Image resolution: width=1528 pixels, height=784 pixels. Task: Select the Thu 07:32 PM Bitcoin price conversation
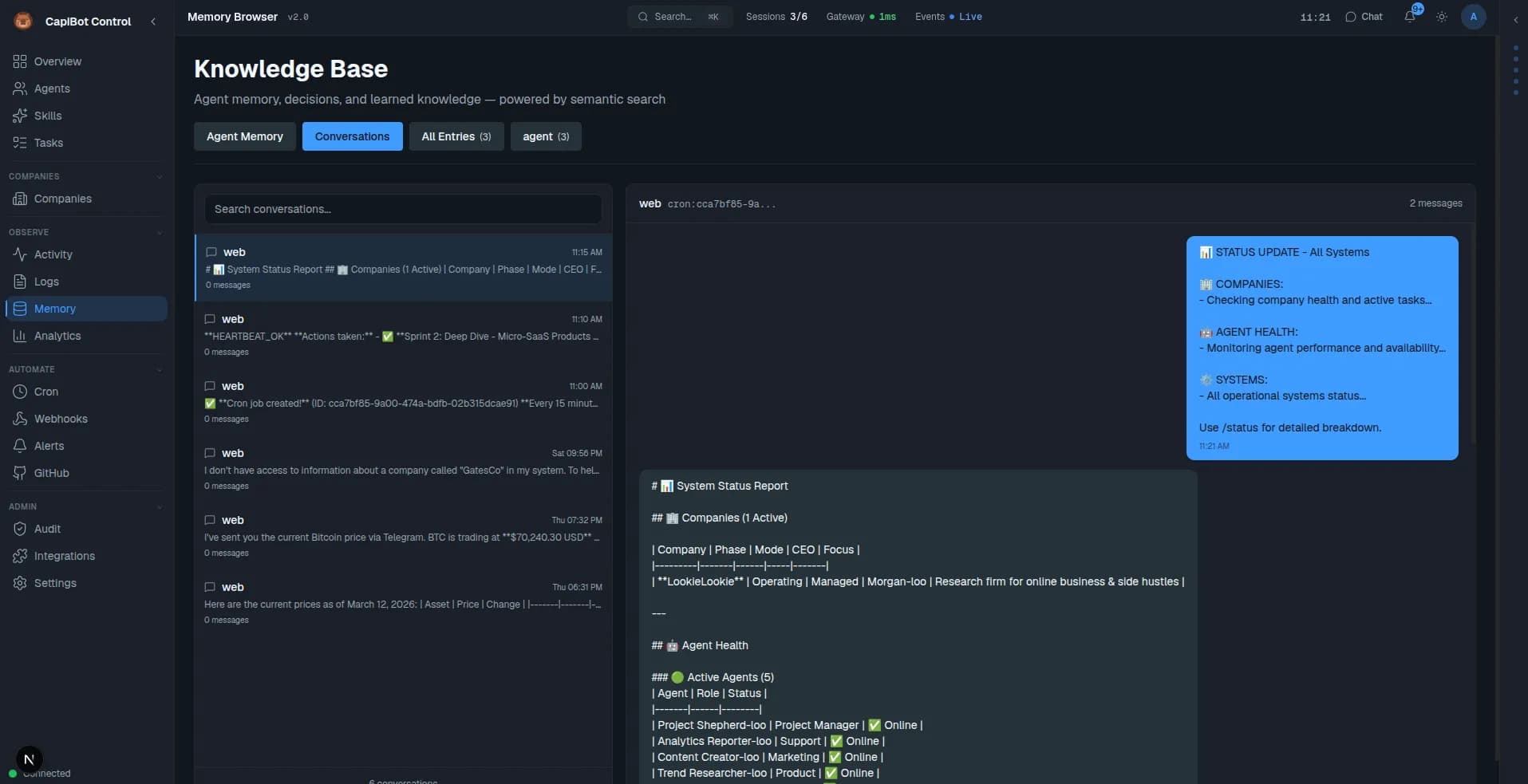tap(404, 536)
